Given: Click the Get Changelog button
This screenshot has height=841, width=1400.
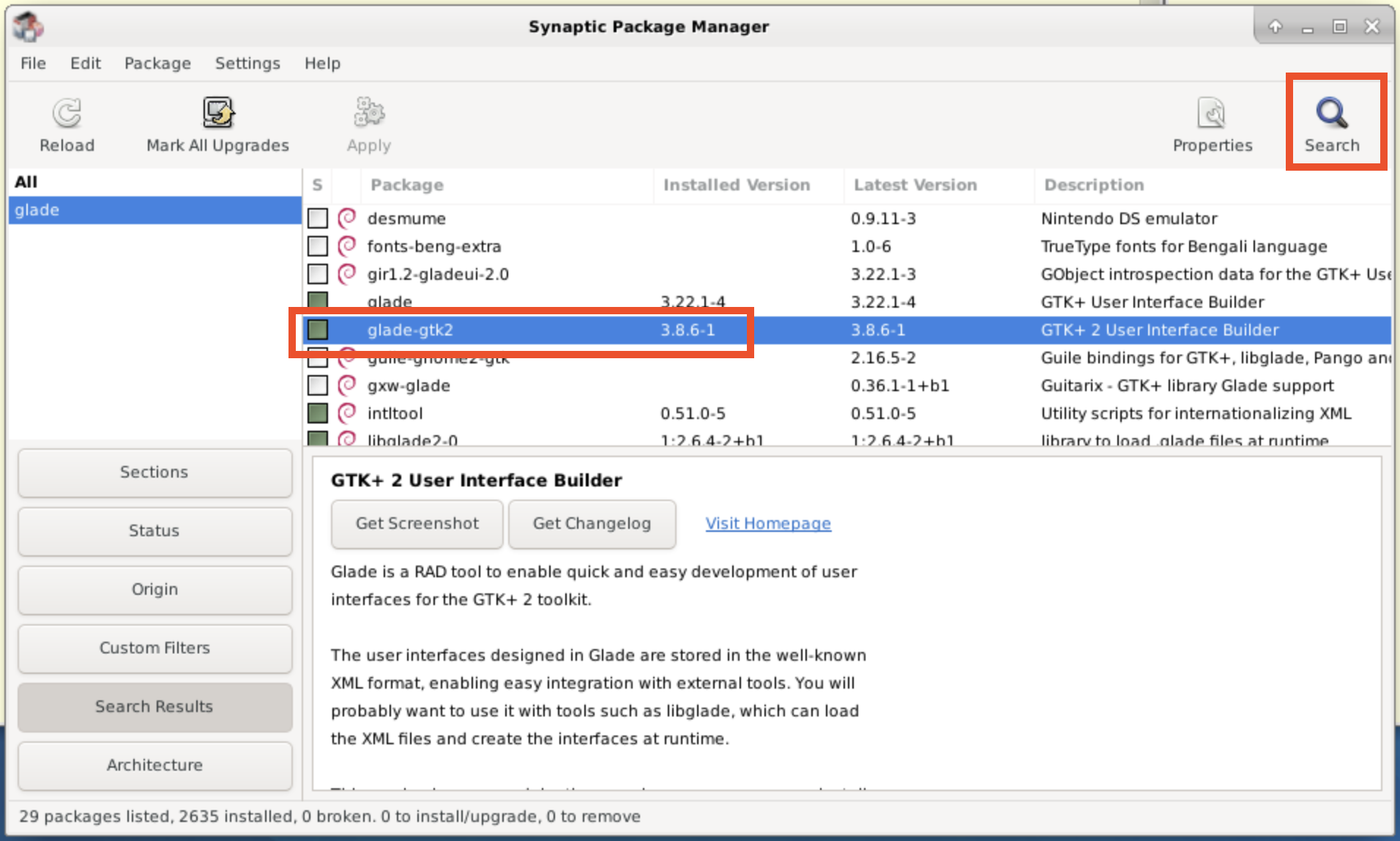Looking at the screenshot, I should 592,524.
